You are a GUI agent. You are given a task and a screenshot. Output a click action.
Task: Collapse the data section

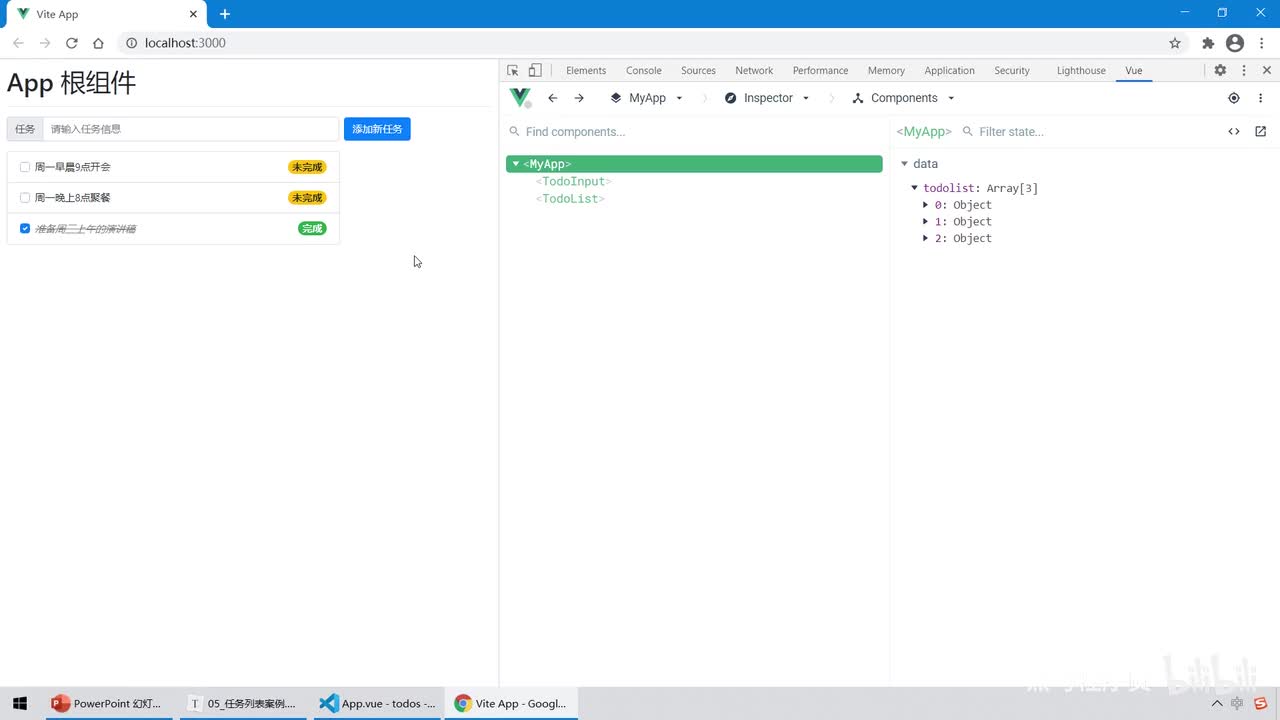[x=904, y=164]
